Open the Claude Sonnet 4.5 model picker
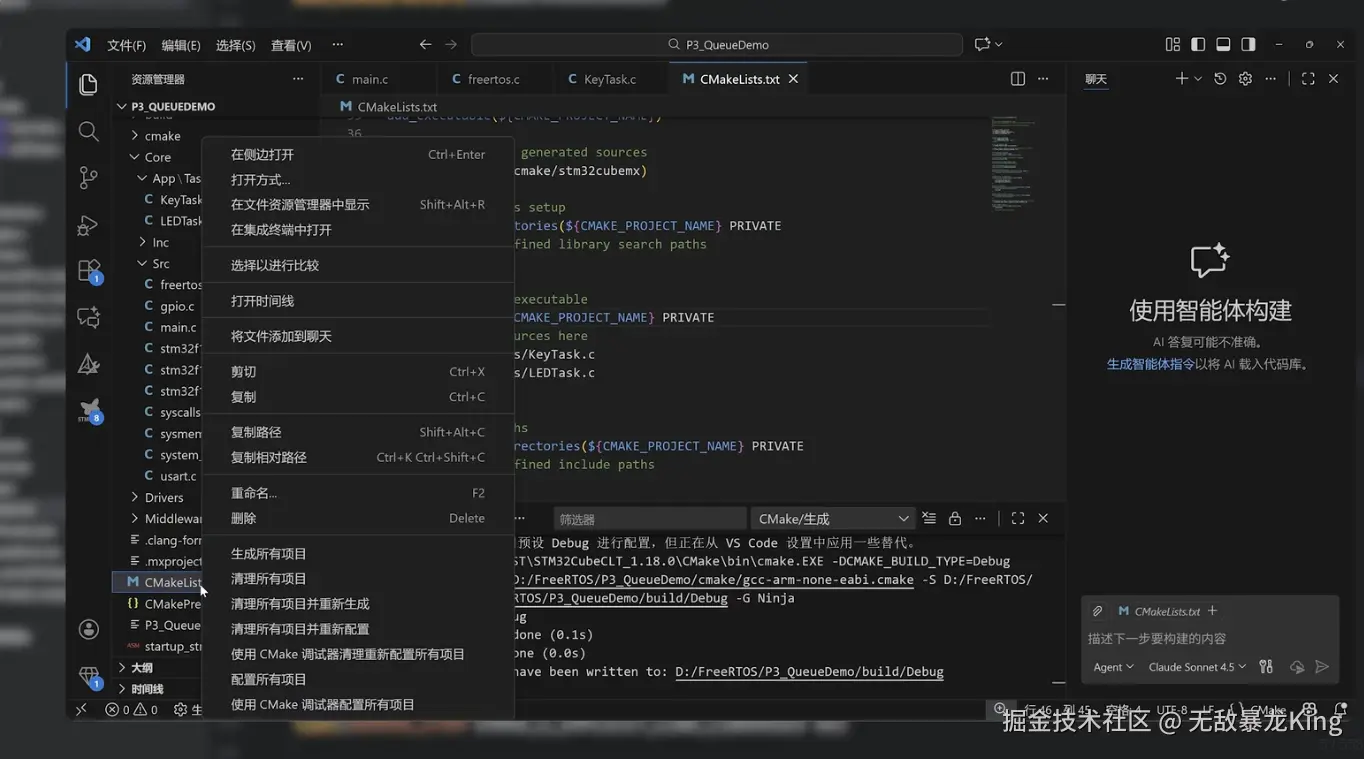This screenshot has width=1364, height=759. click(x=1198, y=667)
